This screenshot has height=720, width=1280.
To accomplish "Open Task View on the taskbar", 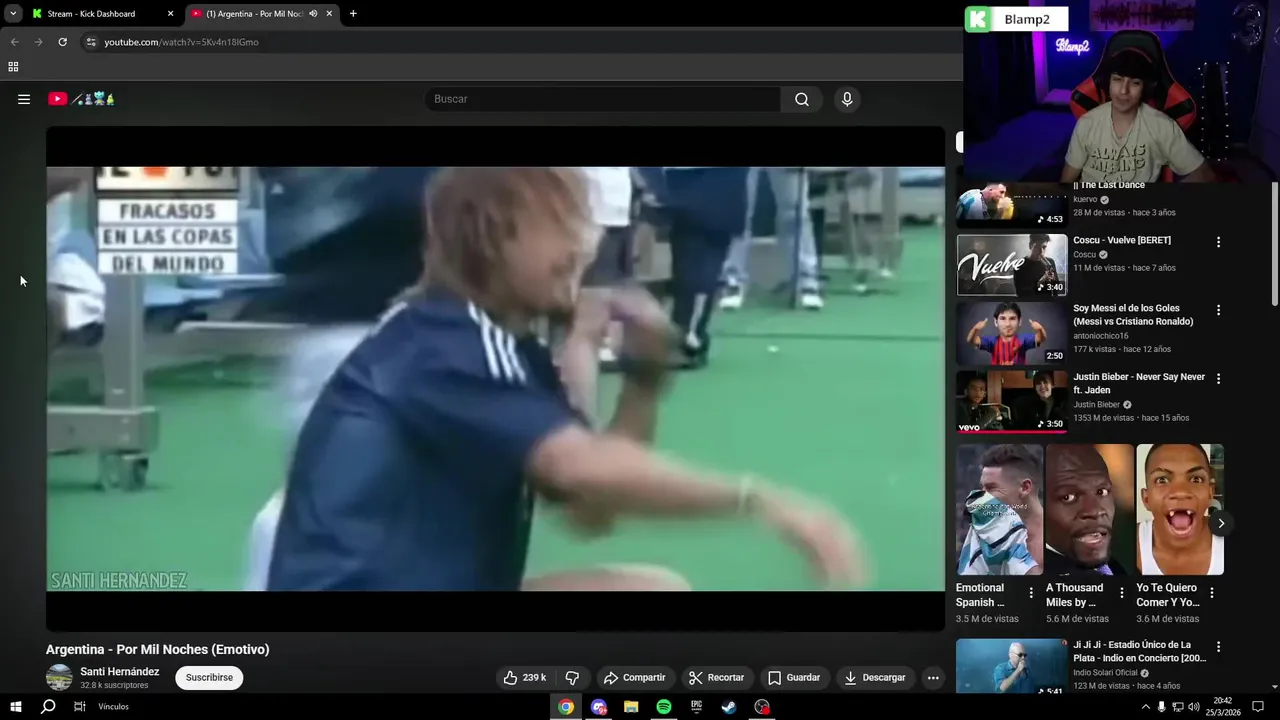I will click(80, 707).
